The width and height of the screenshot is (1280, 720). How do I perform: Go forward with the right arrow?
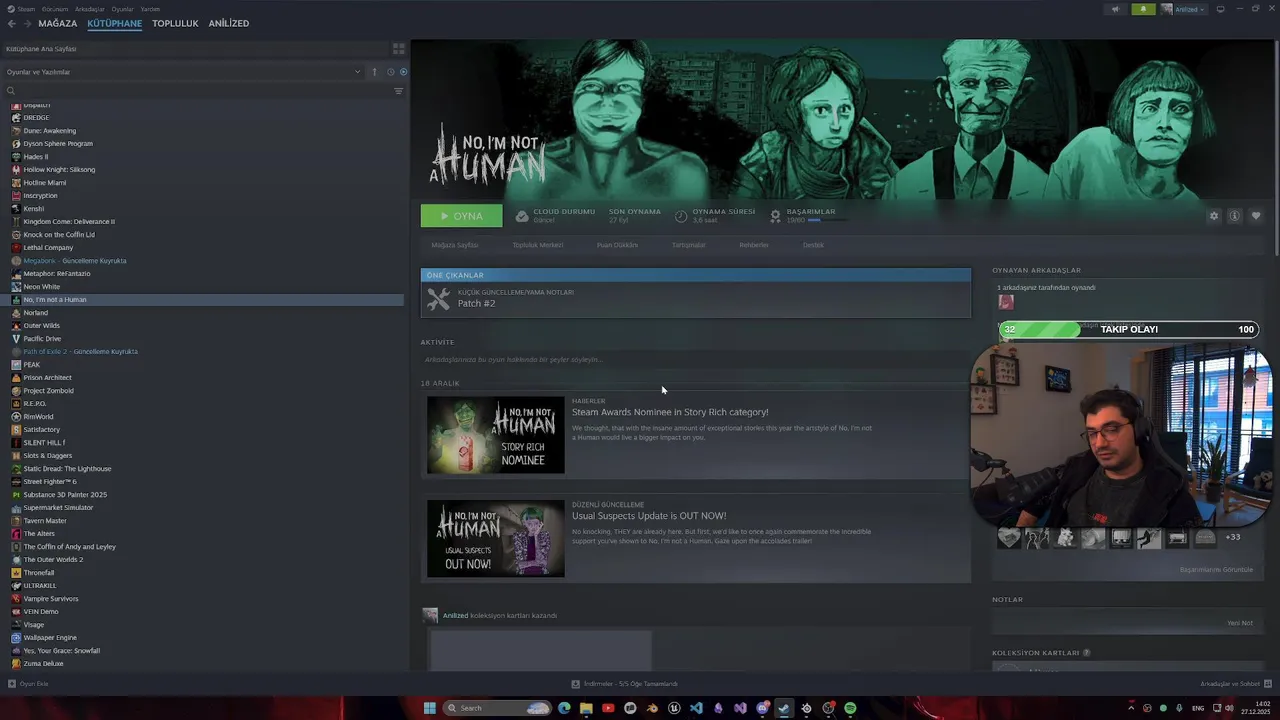(x=27, y=23)
